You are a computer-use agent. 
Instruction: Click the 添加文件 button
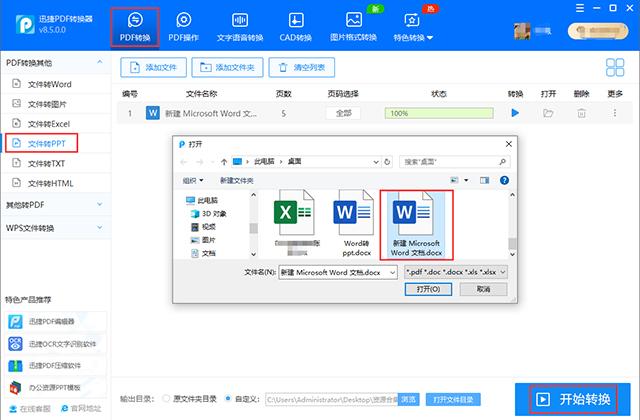pyautogui.click(x=153, y=67)
